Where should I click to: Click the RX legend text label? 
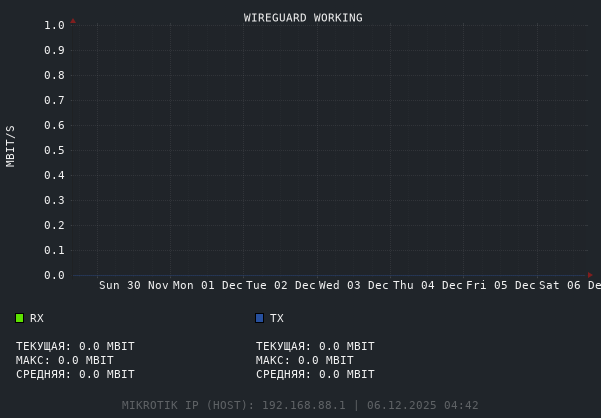(x=37, y=318)
